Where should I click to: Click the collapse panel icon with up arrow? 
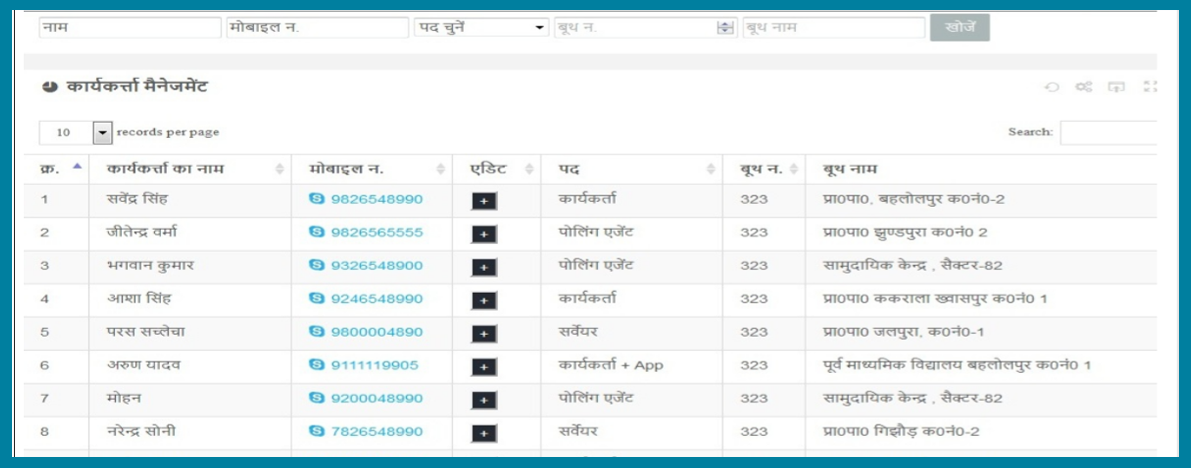tap(1116, 88)
